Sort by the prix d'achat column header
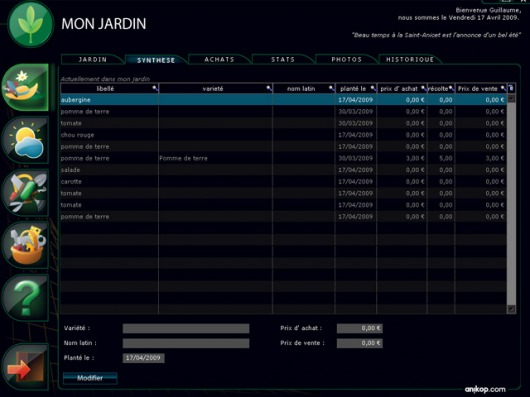530x397 pixels. (x=399, y=89)
